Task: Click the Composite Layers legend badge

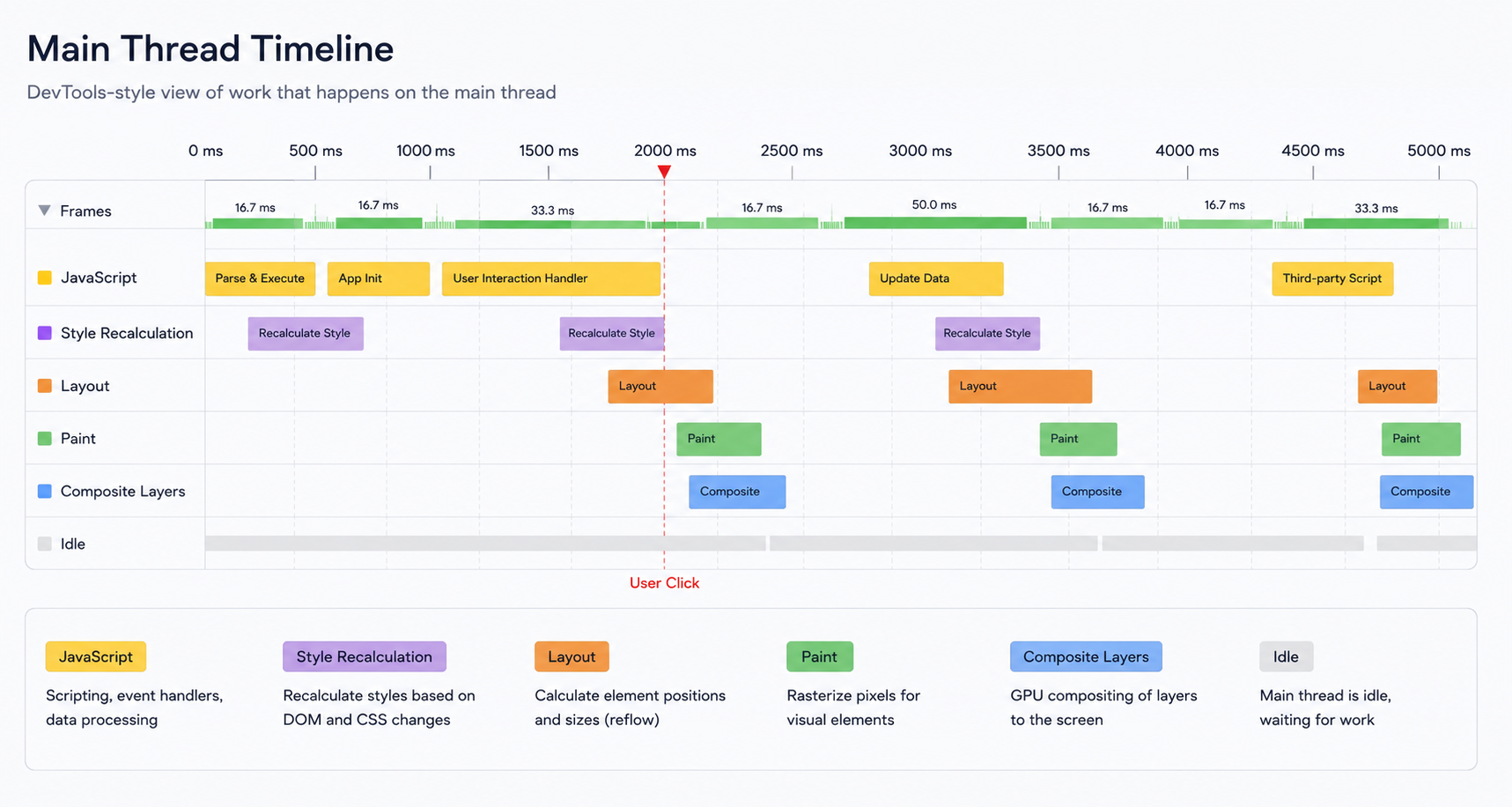Action: point(1086,656)
